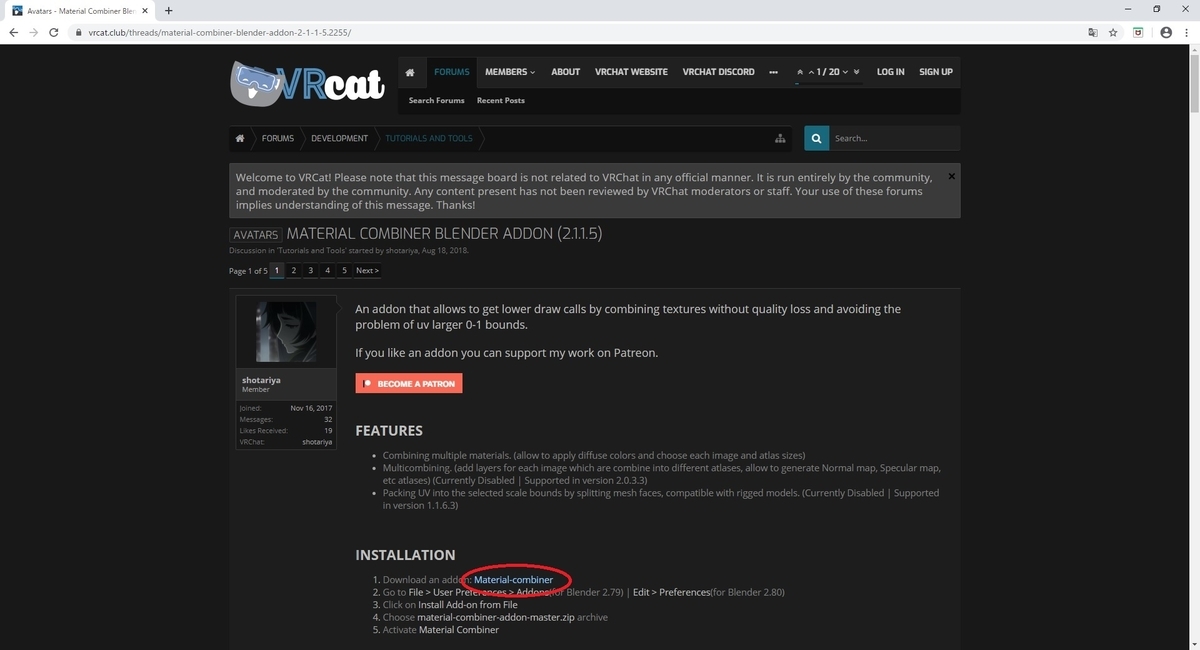Open the Chrome profile avatar icon
The width and height of the screenshot is (1200, 650).
click(x=1165, y=32)
